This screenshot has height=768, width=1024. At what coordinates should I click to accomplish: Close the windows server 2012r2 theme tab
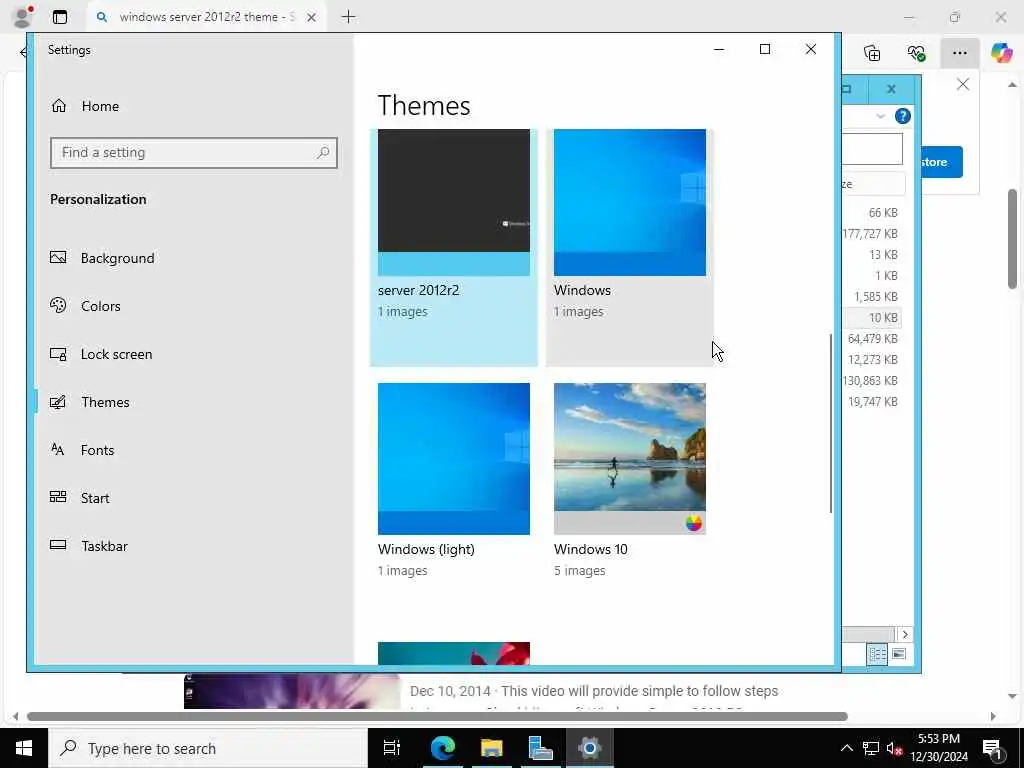(x=312, y=18)
